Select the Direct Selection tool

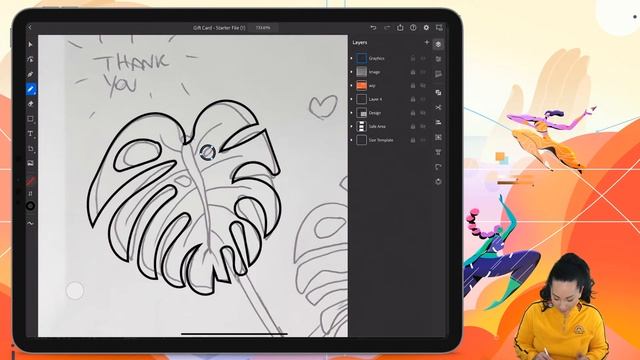30,59
